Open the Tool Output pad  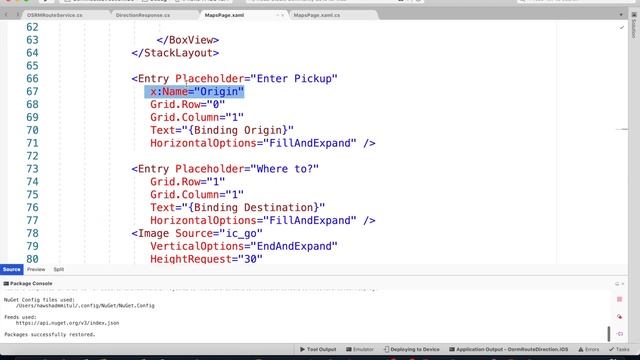318,349
